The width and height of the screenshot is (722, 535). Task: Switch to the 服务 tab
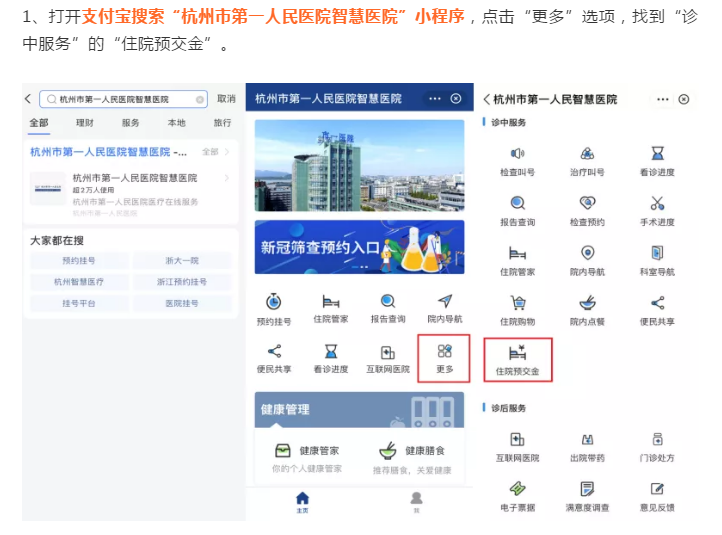point(130,123)
